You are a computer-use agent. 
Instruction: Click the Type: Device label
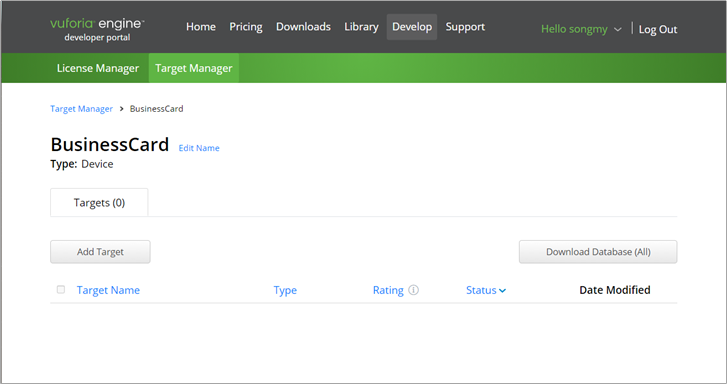(82, 164)
